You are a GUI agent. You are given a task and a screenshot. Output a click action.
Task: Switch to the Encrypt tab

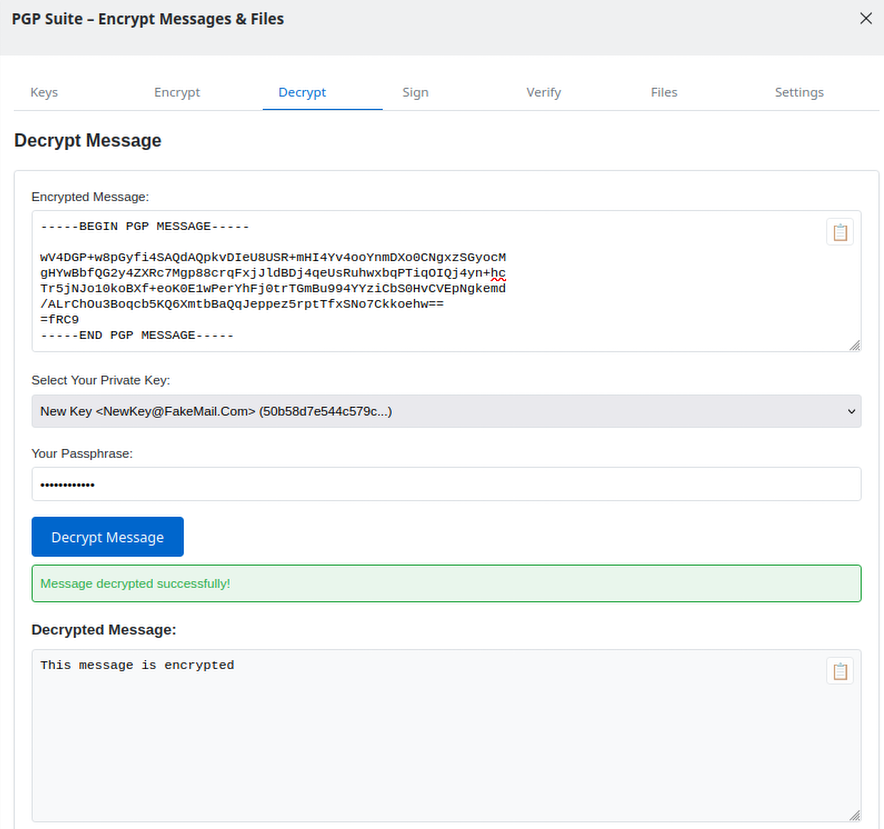click(x=177, y=92)
